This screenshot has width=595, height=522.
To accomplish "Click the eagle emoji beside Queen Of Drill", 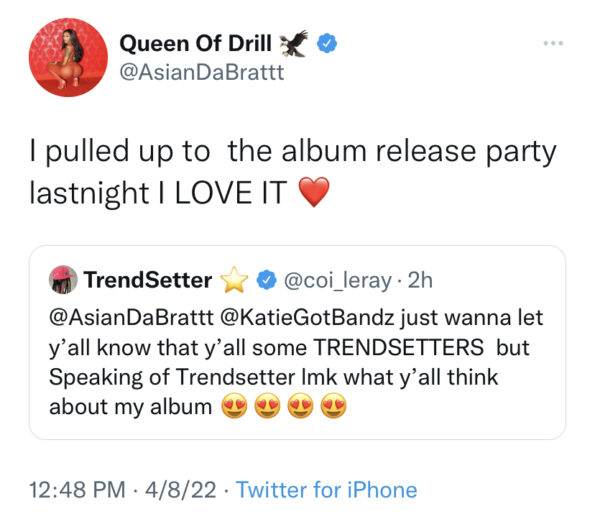I will coord(294,43).
